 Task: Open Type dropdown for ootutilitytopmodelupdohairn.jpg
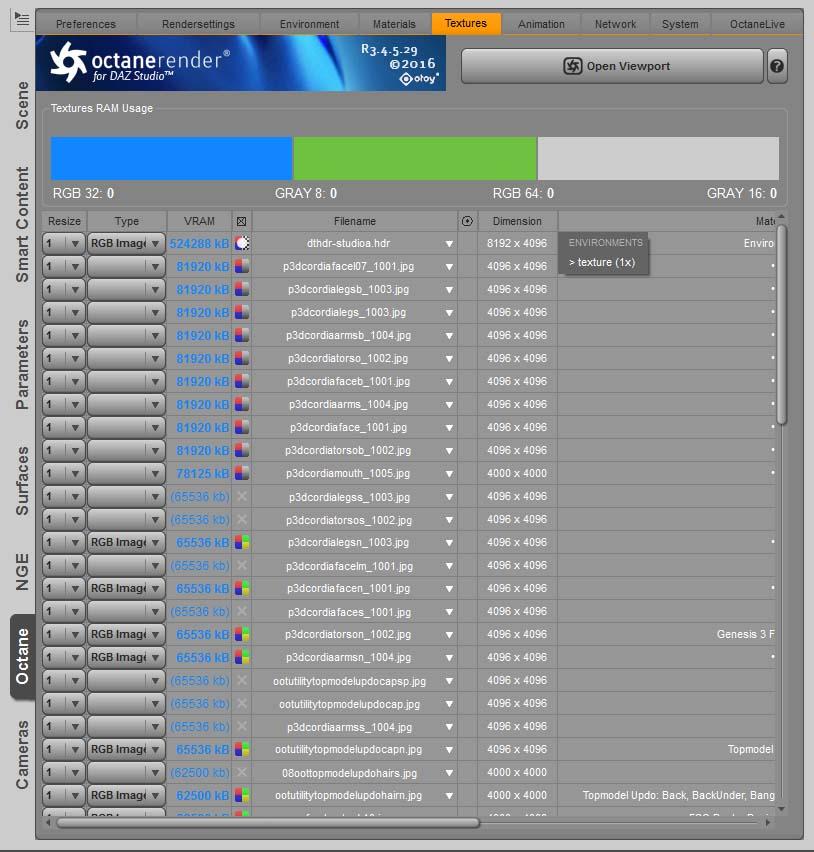coord(126,795)
